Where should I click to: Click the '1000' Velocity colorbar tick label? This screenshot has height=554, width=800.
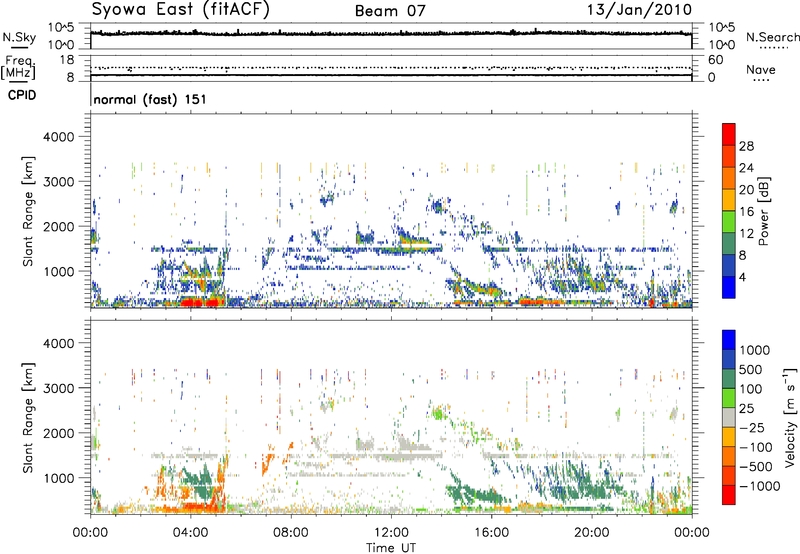click(755, 350)
